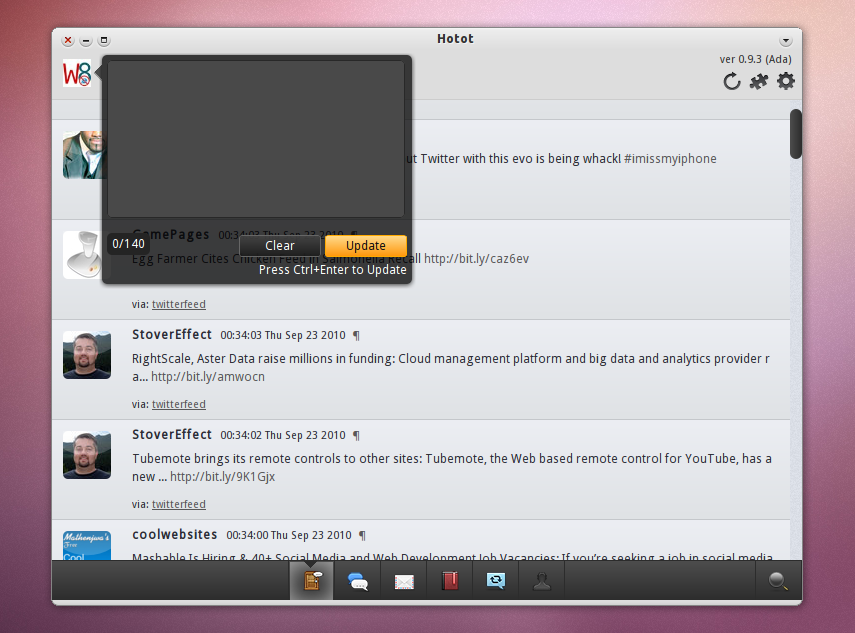Click the 0/140 character counter
This screenshot has width=855, height=633.
tap(129, 244)
